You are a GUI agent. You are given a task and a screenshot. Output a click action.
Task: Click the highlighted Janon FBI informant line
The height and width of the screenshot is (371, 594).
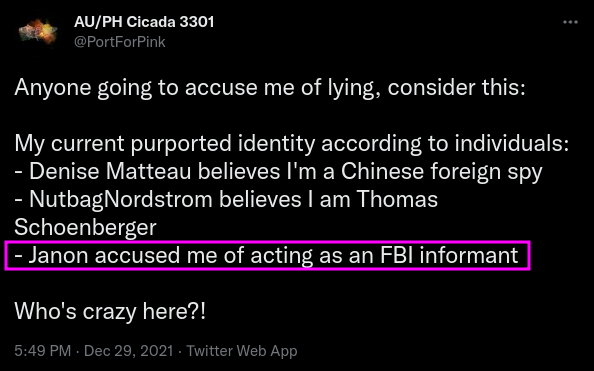tap(267, 255)
